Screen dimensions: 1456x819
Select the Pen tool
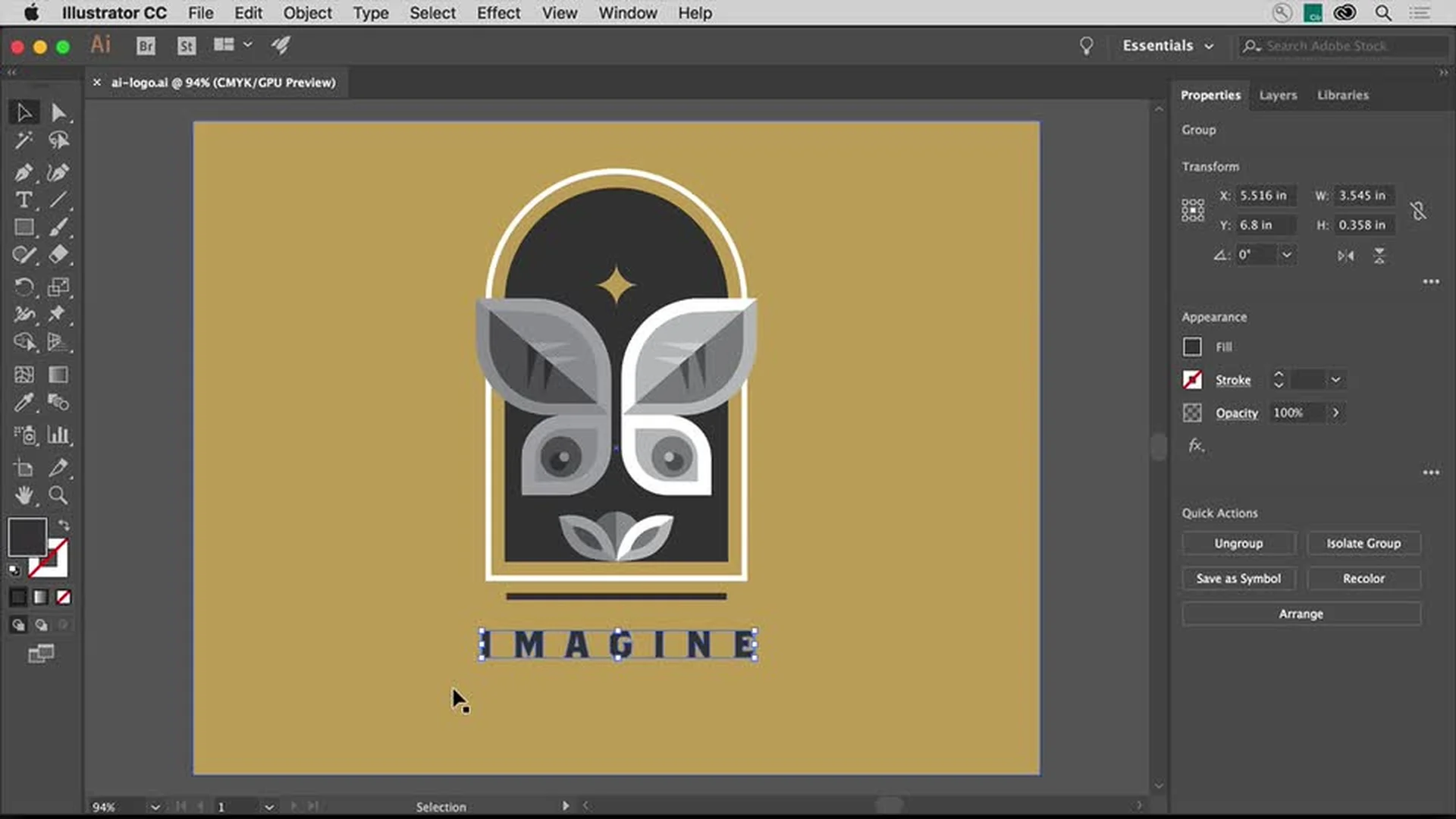click(x=23, y=172)
